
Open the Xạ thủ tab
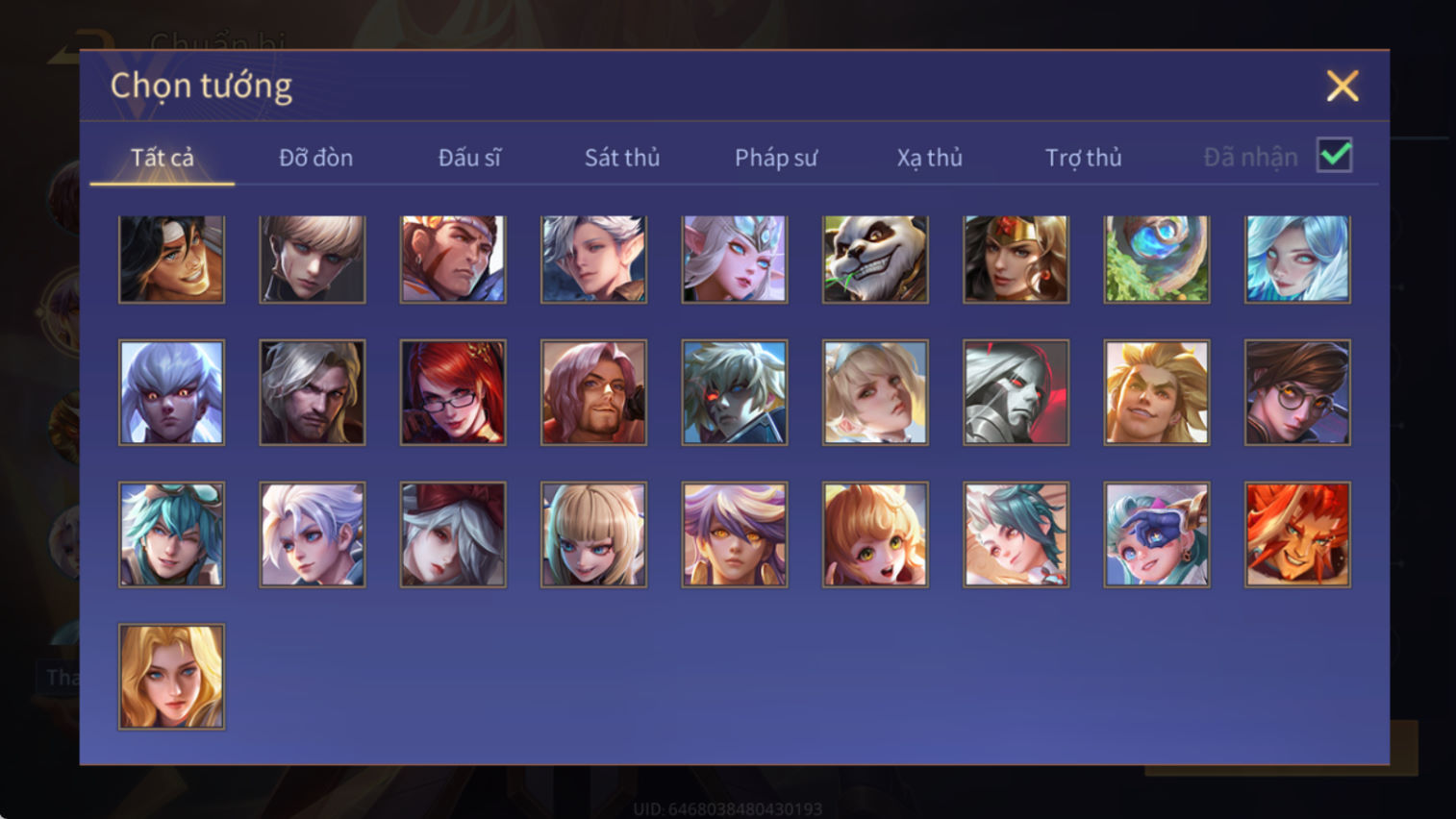[929, 158]
